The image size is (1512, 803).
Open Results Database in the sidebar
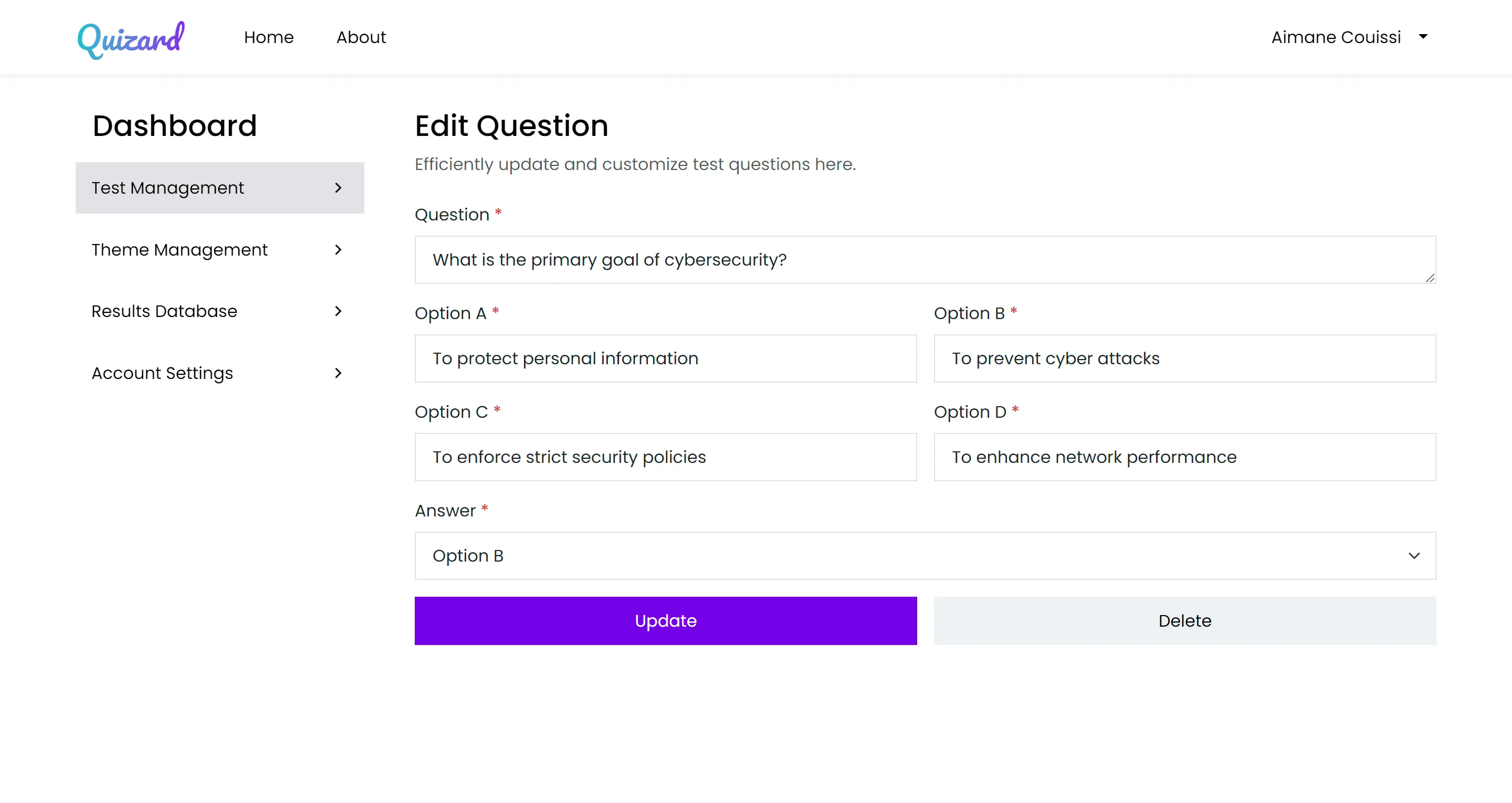point(219,311)
